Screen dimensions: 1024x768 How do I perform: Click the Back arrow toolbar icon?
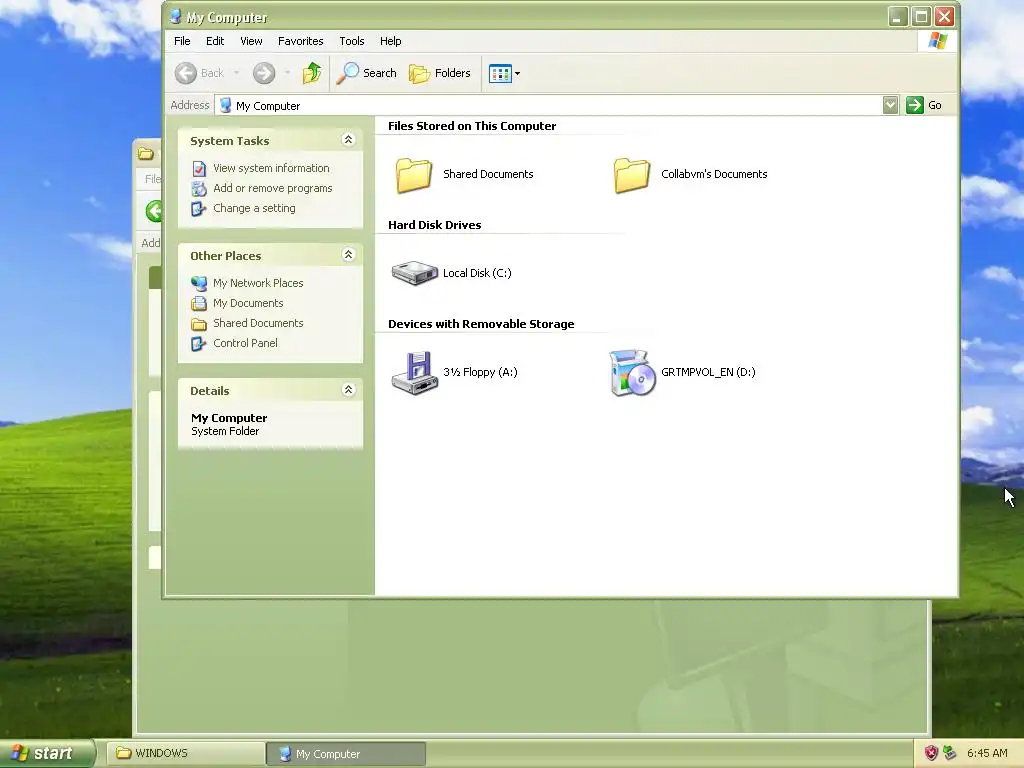(x=186, y=73)
